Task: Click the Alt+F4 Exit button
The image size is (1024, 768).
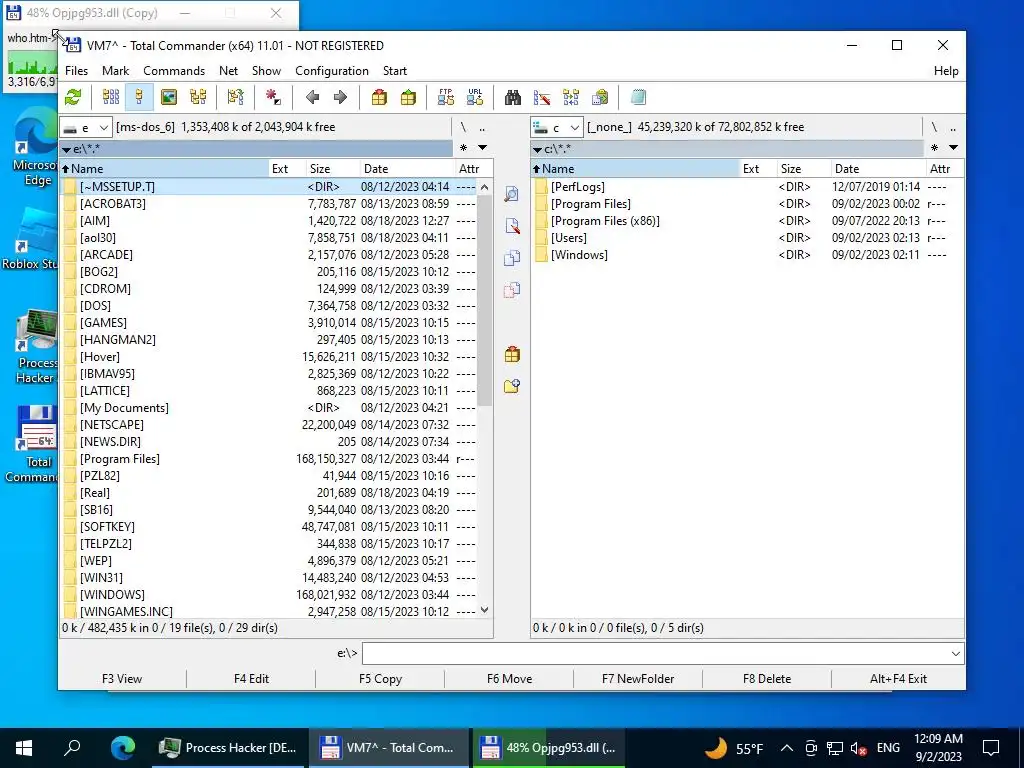Action: click(x=898, y=679)
